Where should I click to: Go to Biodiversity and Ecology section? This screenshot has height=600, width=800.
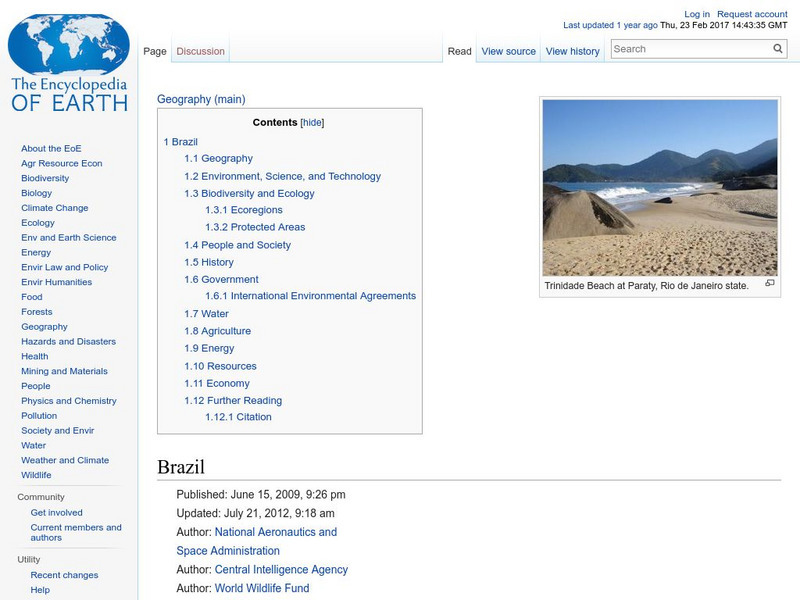tap(249, 193)
